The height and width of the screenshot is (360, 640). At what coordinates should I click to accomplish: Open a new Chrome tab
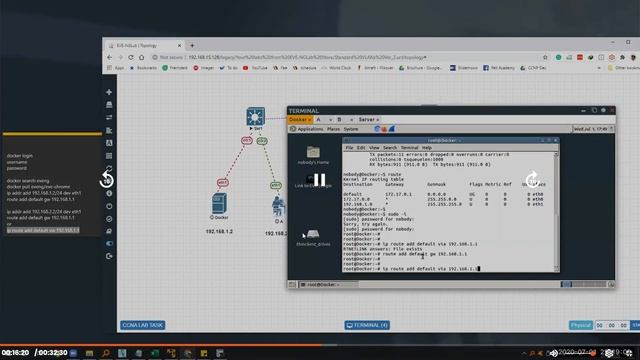(x=192, y=45)
